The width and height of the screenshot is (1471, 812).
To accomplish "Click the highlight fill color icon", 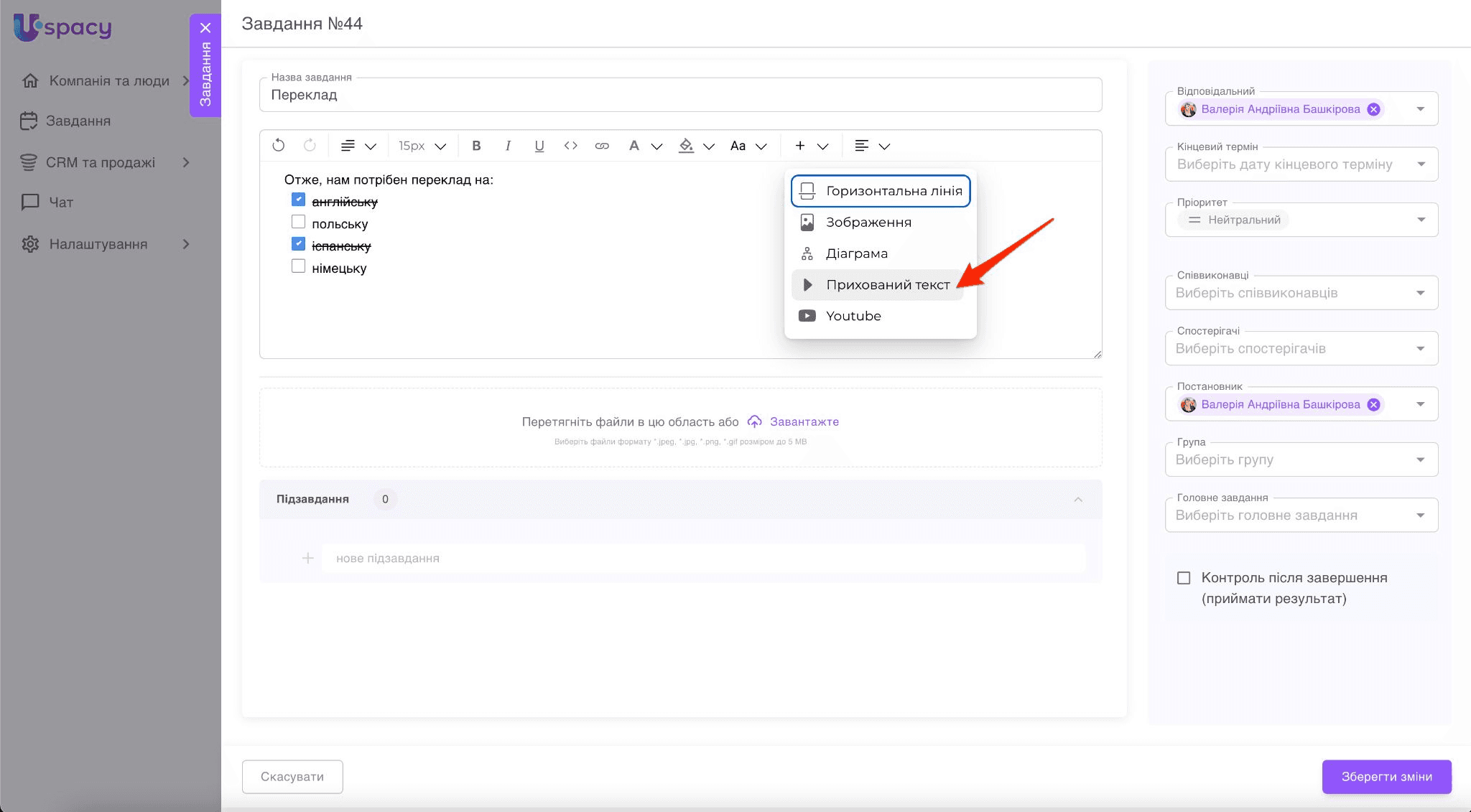I will pyautogui.click(x=687, y=146).
